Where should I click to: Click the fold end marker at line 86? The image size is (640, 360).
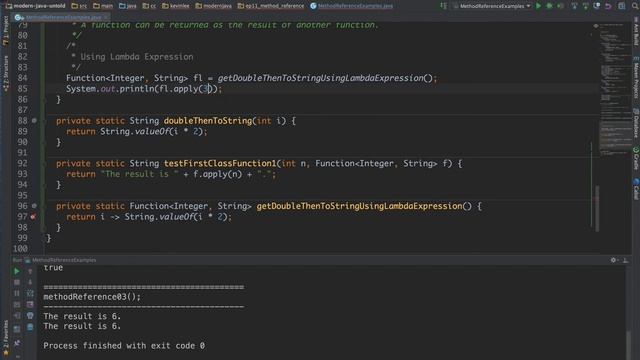point(44,100)
